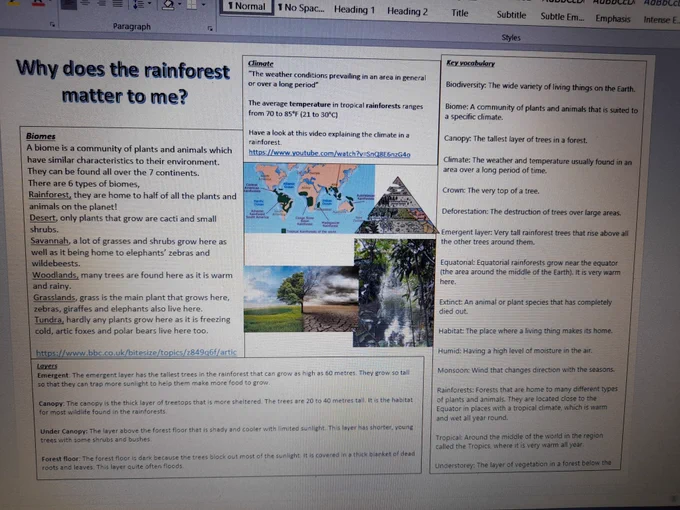
Task: Click the underlined word 'Rainforest,'
Action: click(50, 195)
